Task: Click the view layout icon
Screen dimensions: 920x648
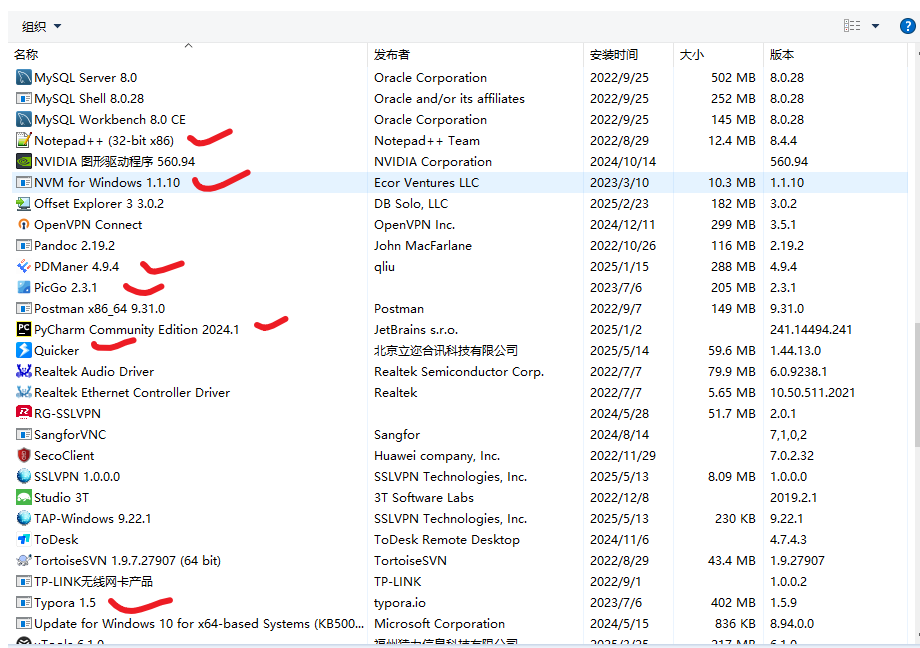Action: point(852,26)
